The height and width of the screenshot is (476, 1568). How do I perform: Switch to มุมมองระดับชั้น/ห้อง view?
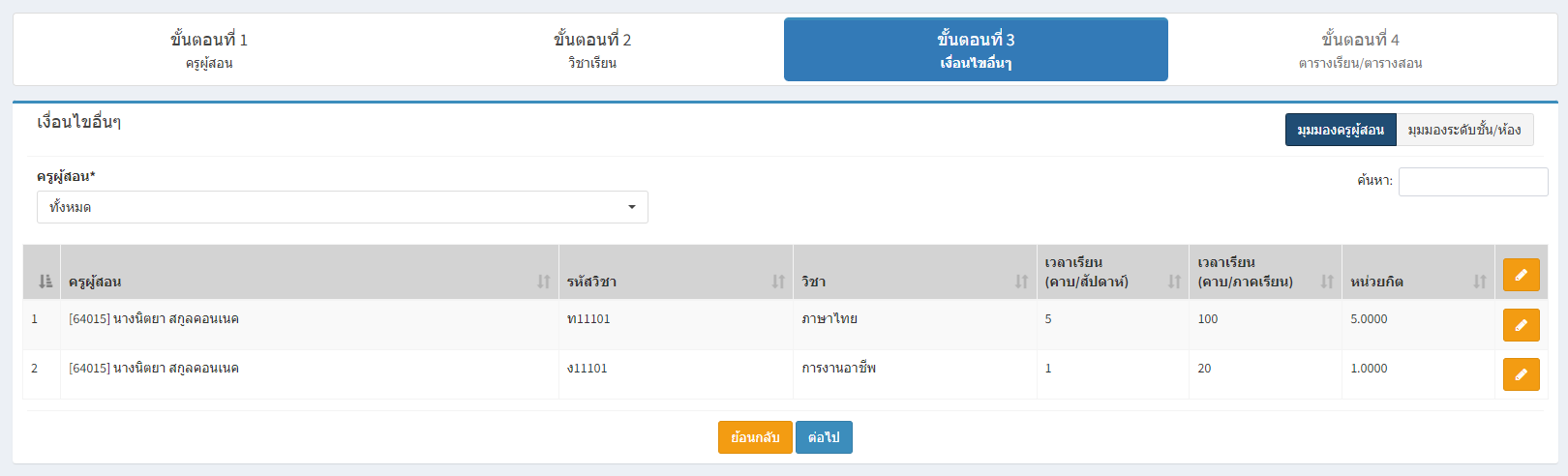pyautogui.click(x=1464, y=130)
